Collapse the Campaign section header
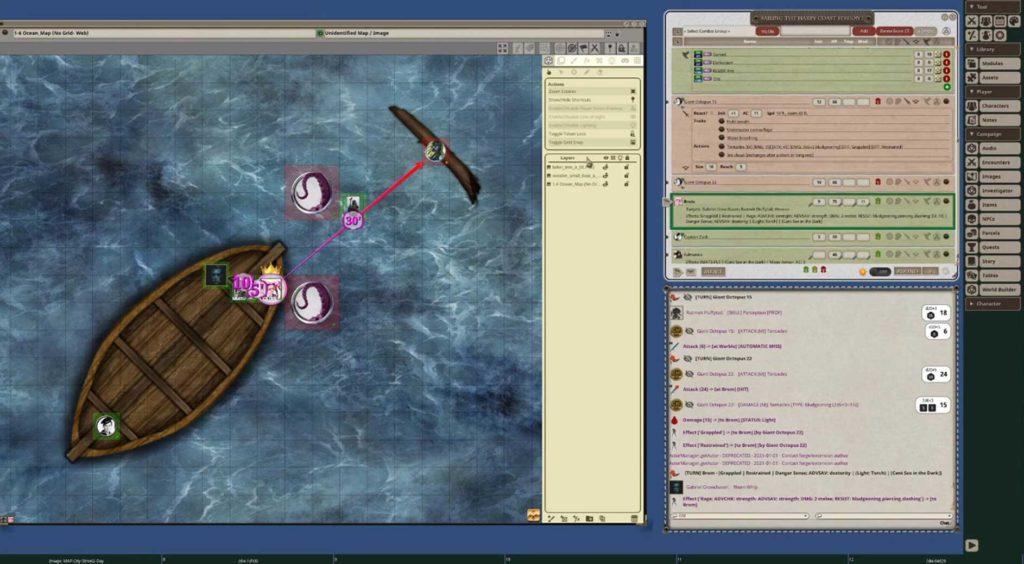1024x564 pixels. tap(993, 134)
